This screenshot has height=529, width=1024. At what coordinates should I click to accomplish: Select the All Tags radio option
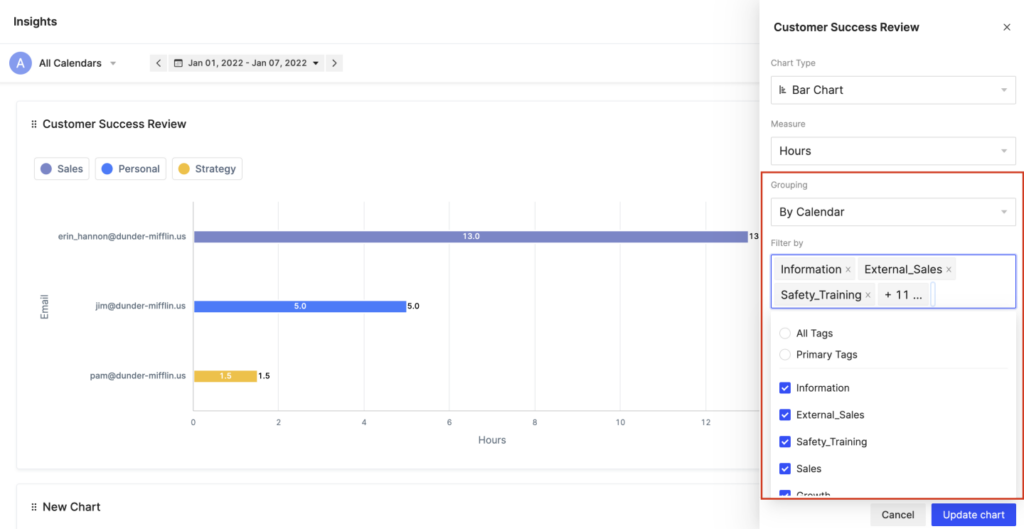pyautogui.click(x=785, y=333)
